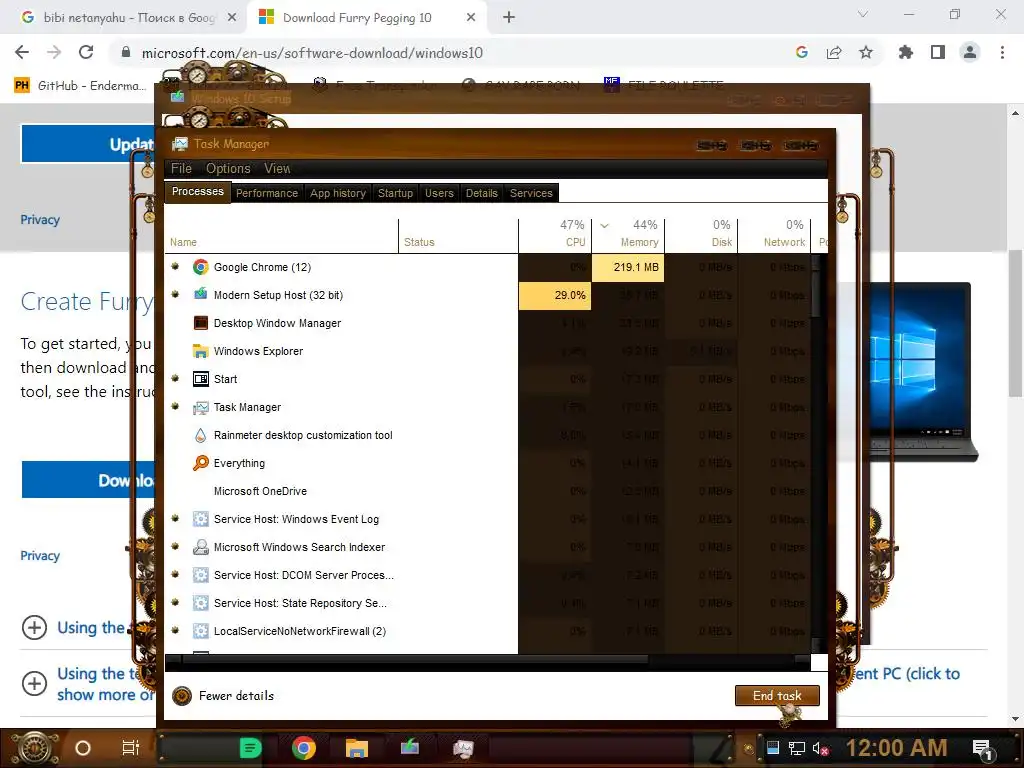Click the LocalServiceNoNetworkFirewall gear icon
This screenshot has width=1024, height=768.
(200, 631)
